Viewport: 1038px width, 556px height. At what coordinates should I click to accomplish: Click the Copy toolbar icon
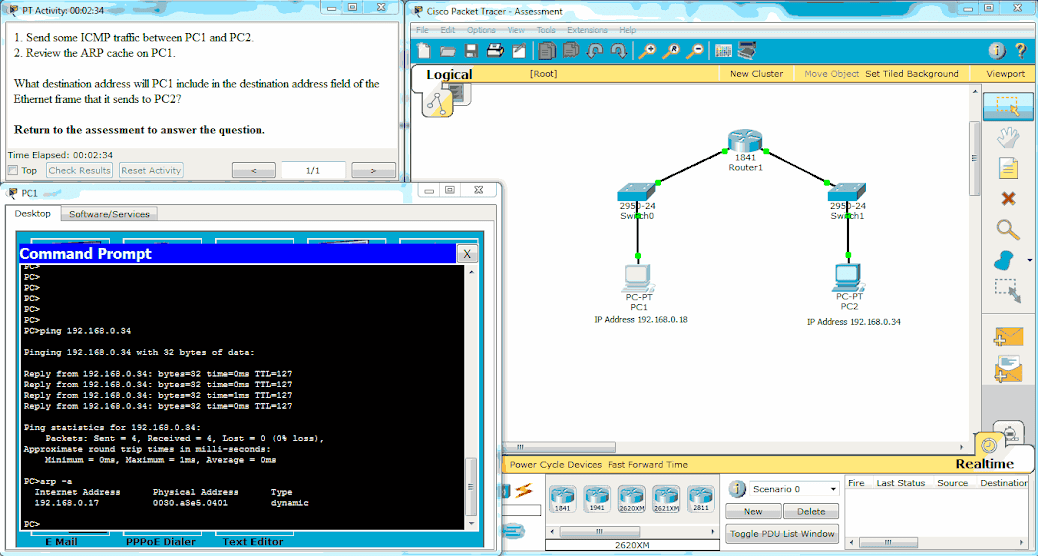pos(547,51)
